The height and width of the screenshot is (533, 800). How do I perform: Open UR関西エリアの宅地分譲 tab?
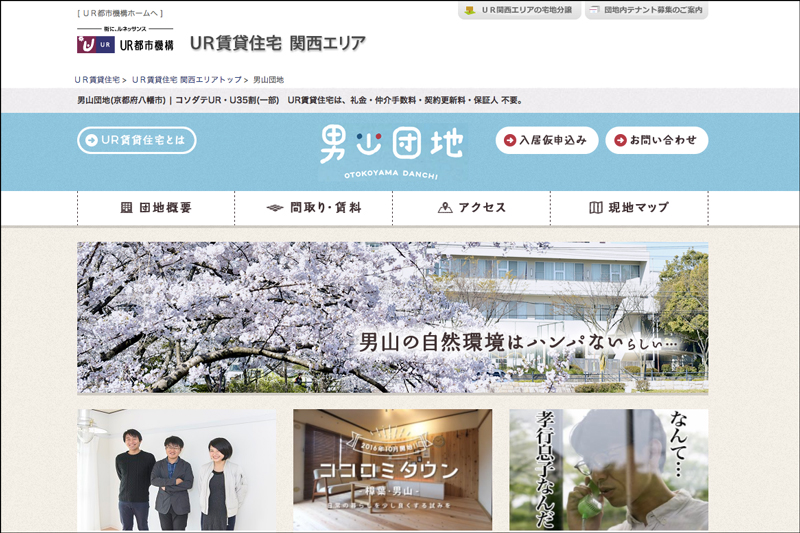tap(519, 10)
